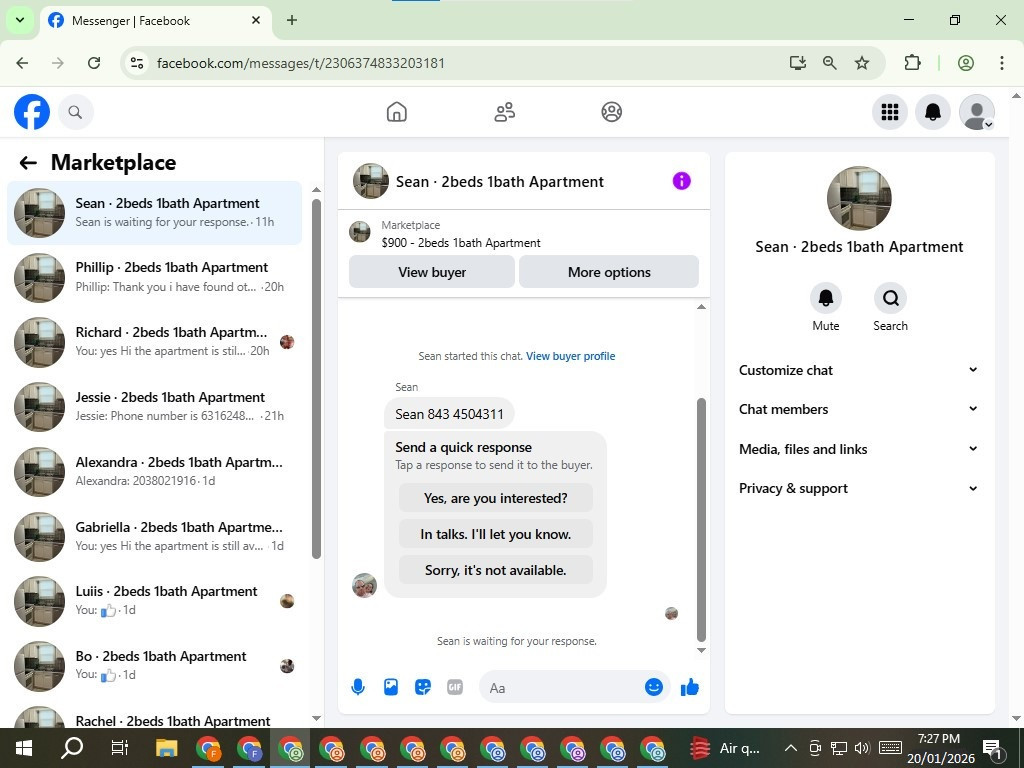This screenshot has height=768, width=1024.
Task: Send quick response "Sorry, it's not available."
Action: pyautogui.click(x=496, y=570)
